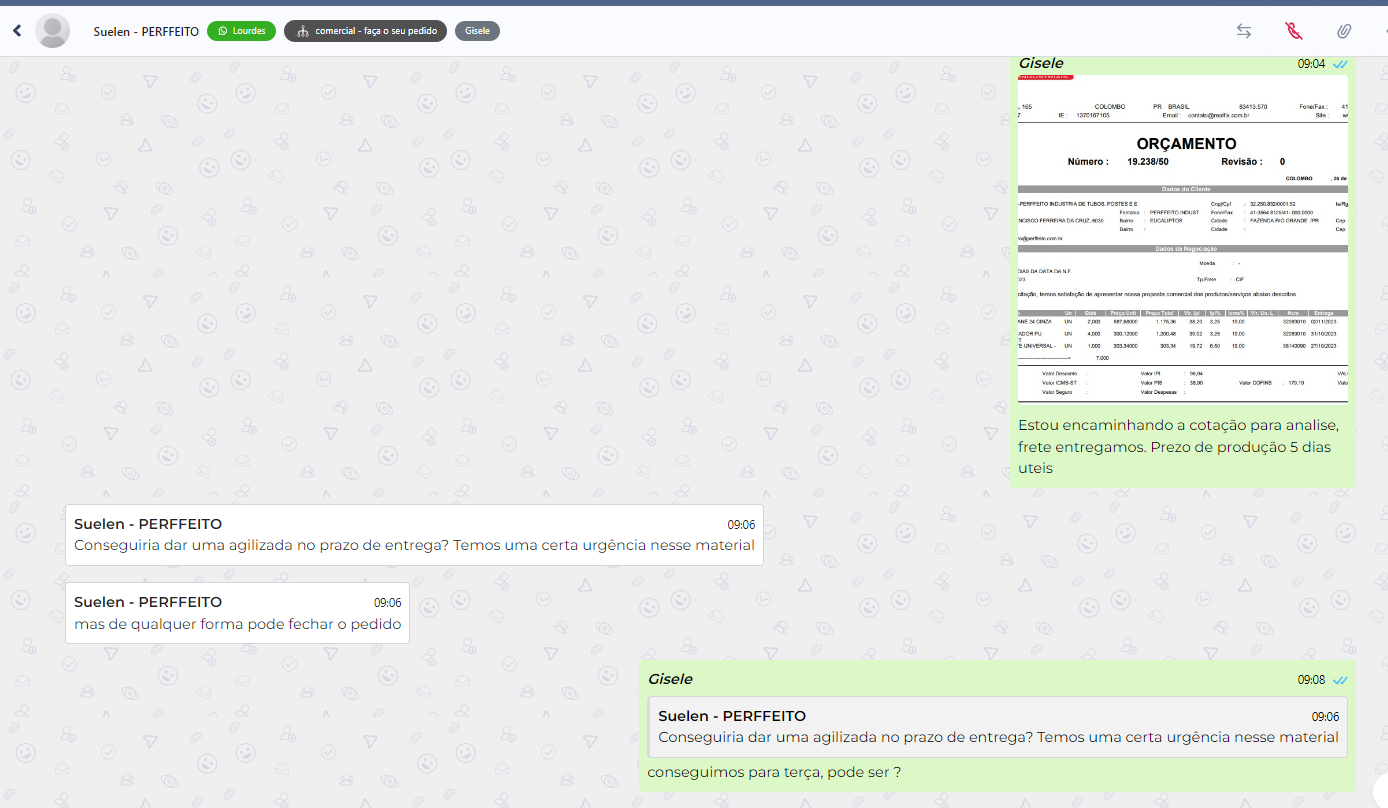1388x808 pixels.
Task: Click the Suelen - PERFFEITO contact name in header
Action: (146, 31)
